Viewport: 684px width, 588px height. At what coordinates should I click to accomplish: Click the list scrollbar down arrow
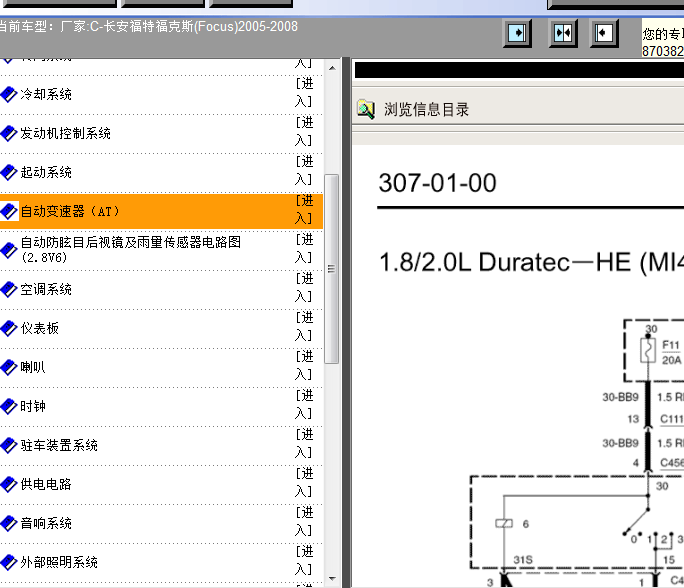point(332,578)
